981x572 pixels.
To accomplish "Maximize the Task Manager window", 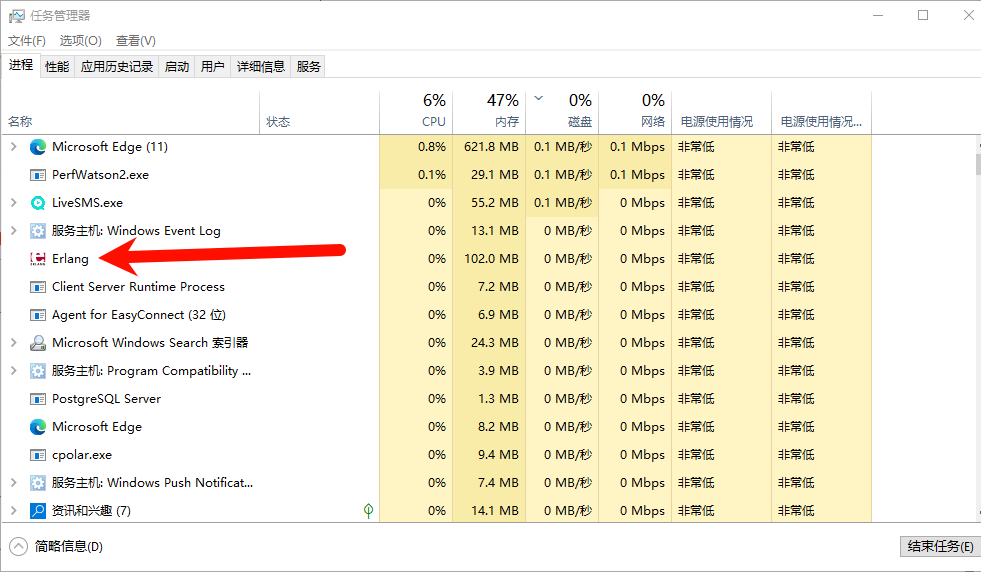I will click(x=923, y=15).
